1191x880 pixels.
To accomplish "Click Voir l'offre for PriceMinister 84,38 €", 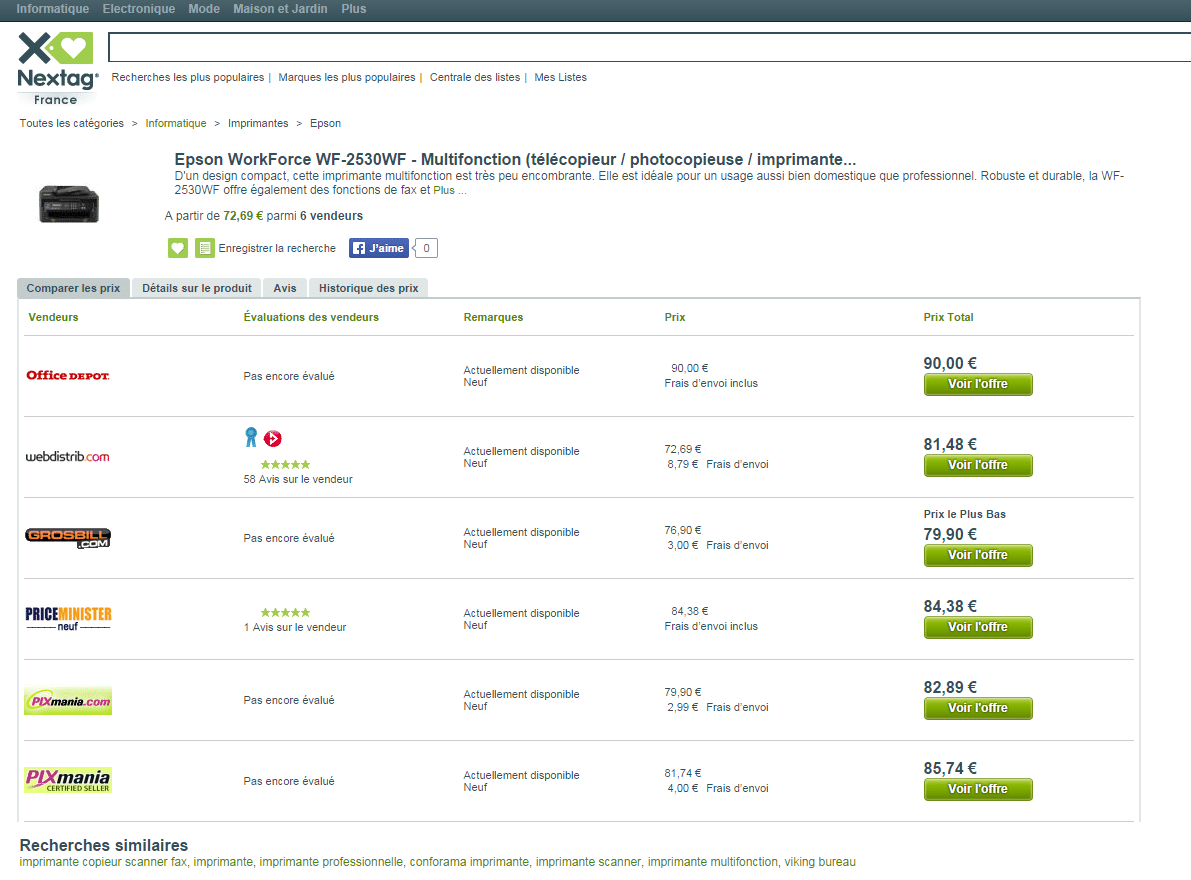I will 978,627.
